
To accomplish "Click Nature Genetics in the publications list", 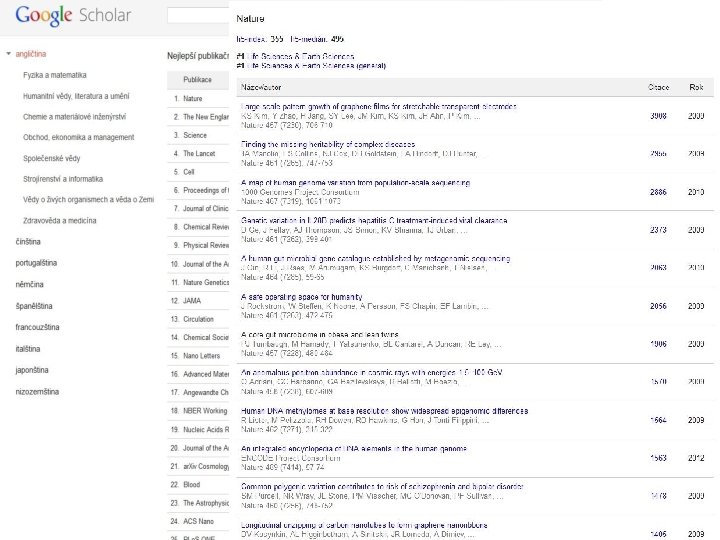I will point(206,283).
